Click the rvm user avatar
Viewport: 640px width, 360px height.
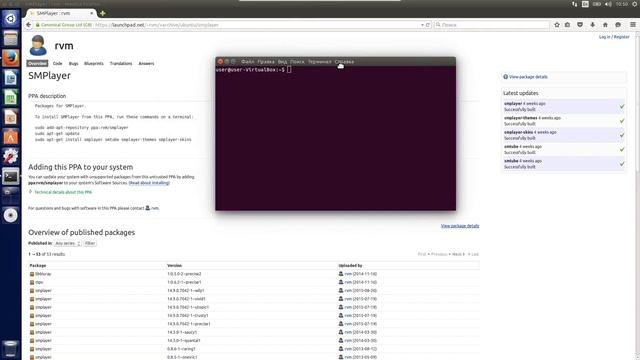click(38, 45)
